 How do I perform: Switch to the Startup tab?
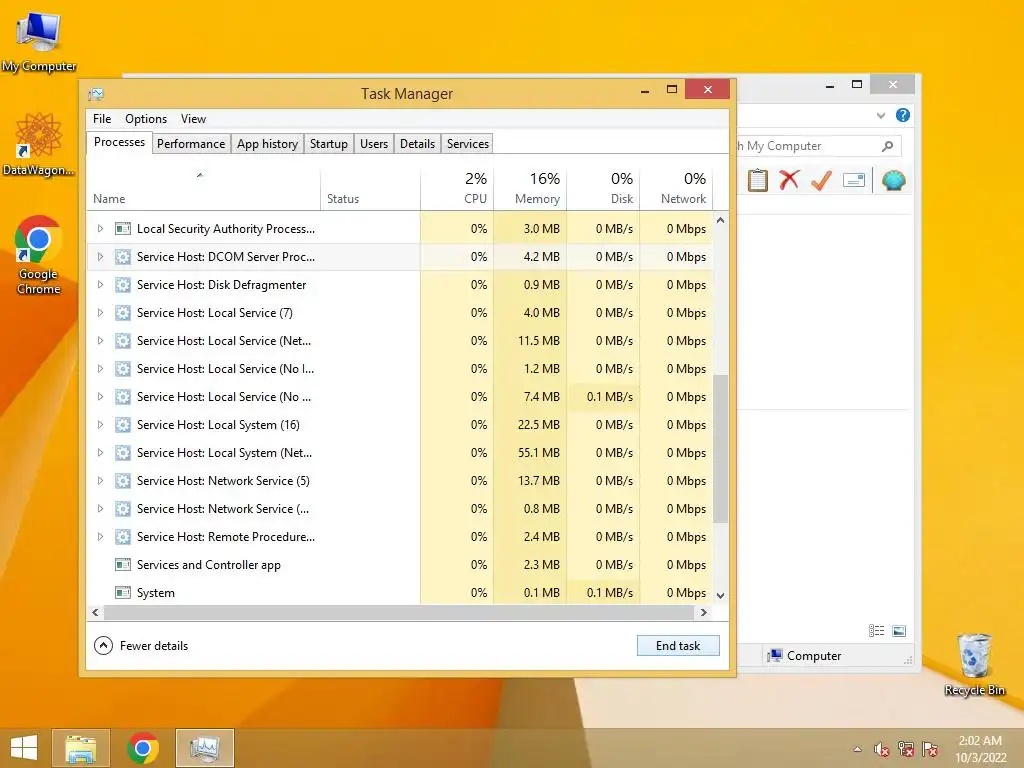(328, 144)
